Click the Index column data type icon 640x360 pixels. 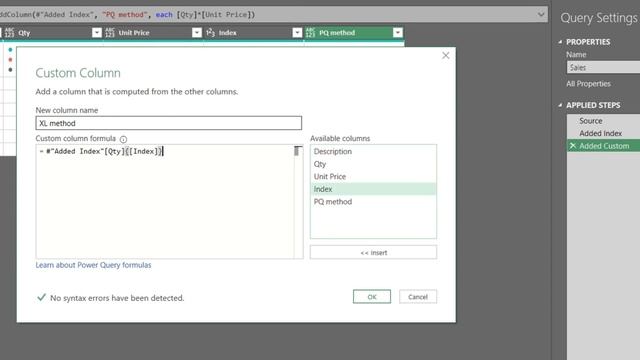click(210, 33)
